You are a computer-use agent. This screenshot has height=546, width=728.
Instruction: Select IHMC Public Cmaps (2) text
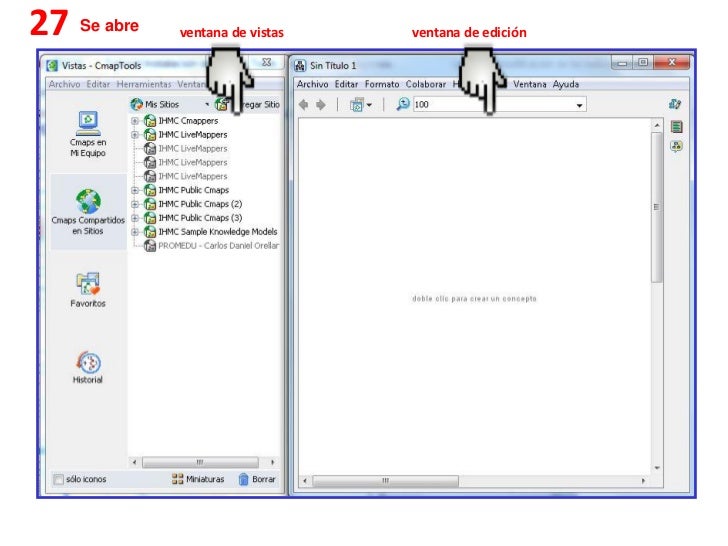pyautogui.click(x=200, y=204)
